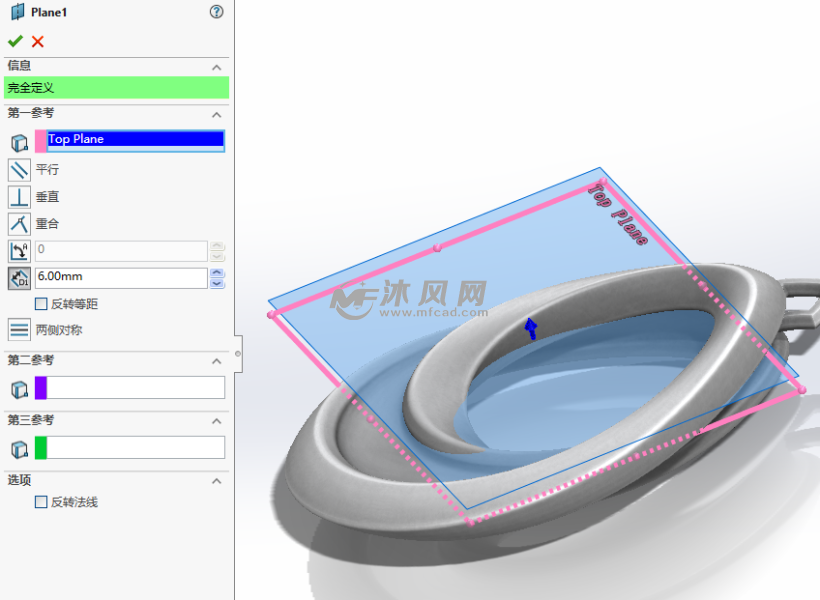The image size is (820, 600).
Task: Select the 两侧对称 mid plane icon
Action: point(19,330)
